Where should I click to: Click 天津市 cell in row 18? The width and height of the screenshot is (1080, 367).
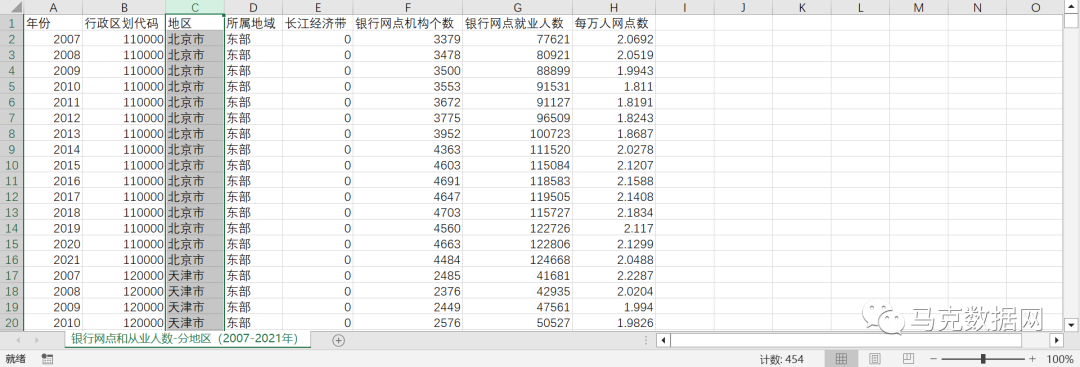pos(195,291)
